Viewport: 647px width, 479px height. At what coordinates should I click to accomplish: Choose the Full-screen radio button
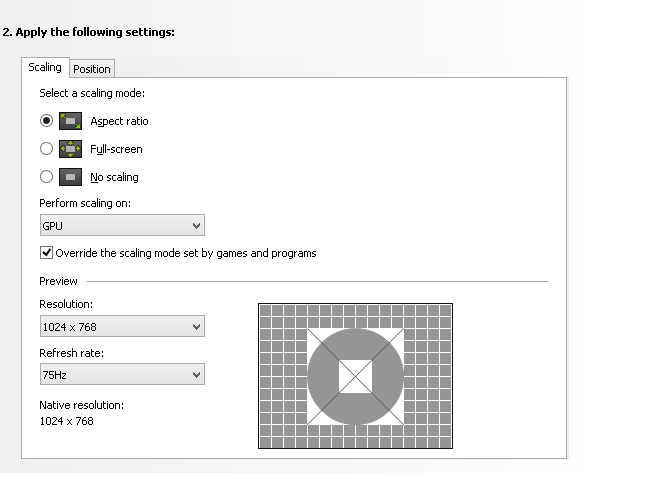pos(46,149)
